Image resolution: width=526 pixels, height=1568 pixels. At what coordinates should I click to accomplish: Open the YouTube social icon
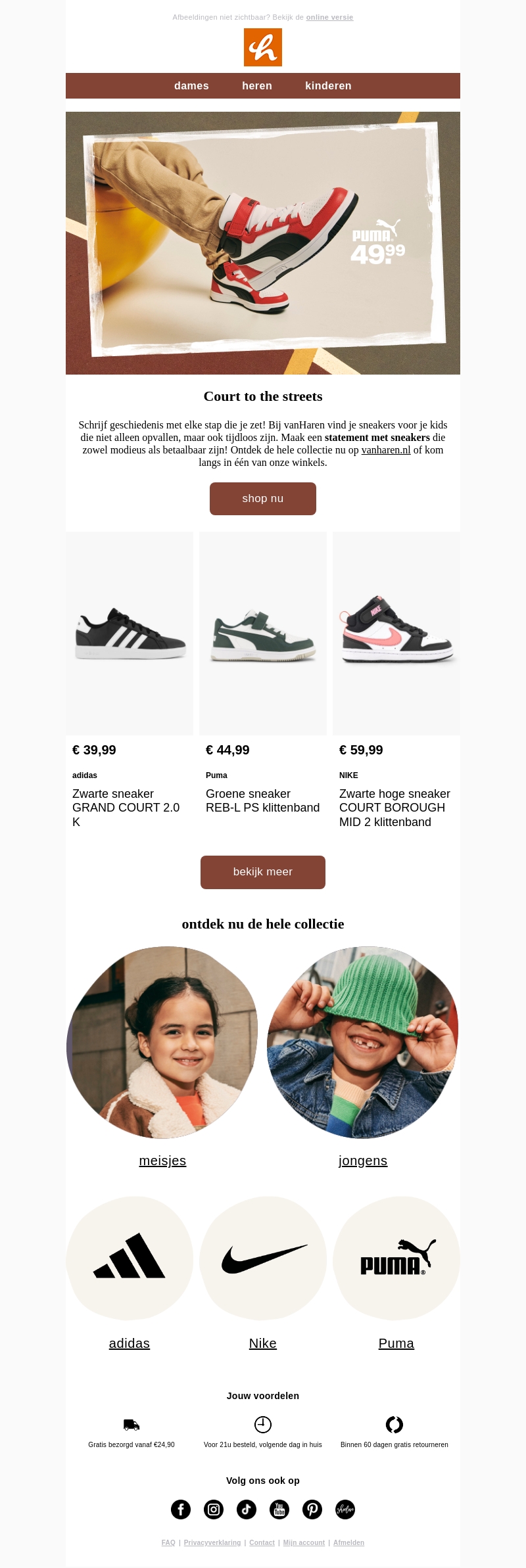(279, 1509)
